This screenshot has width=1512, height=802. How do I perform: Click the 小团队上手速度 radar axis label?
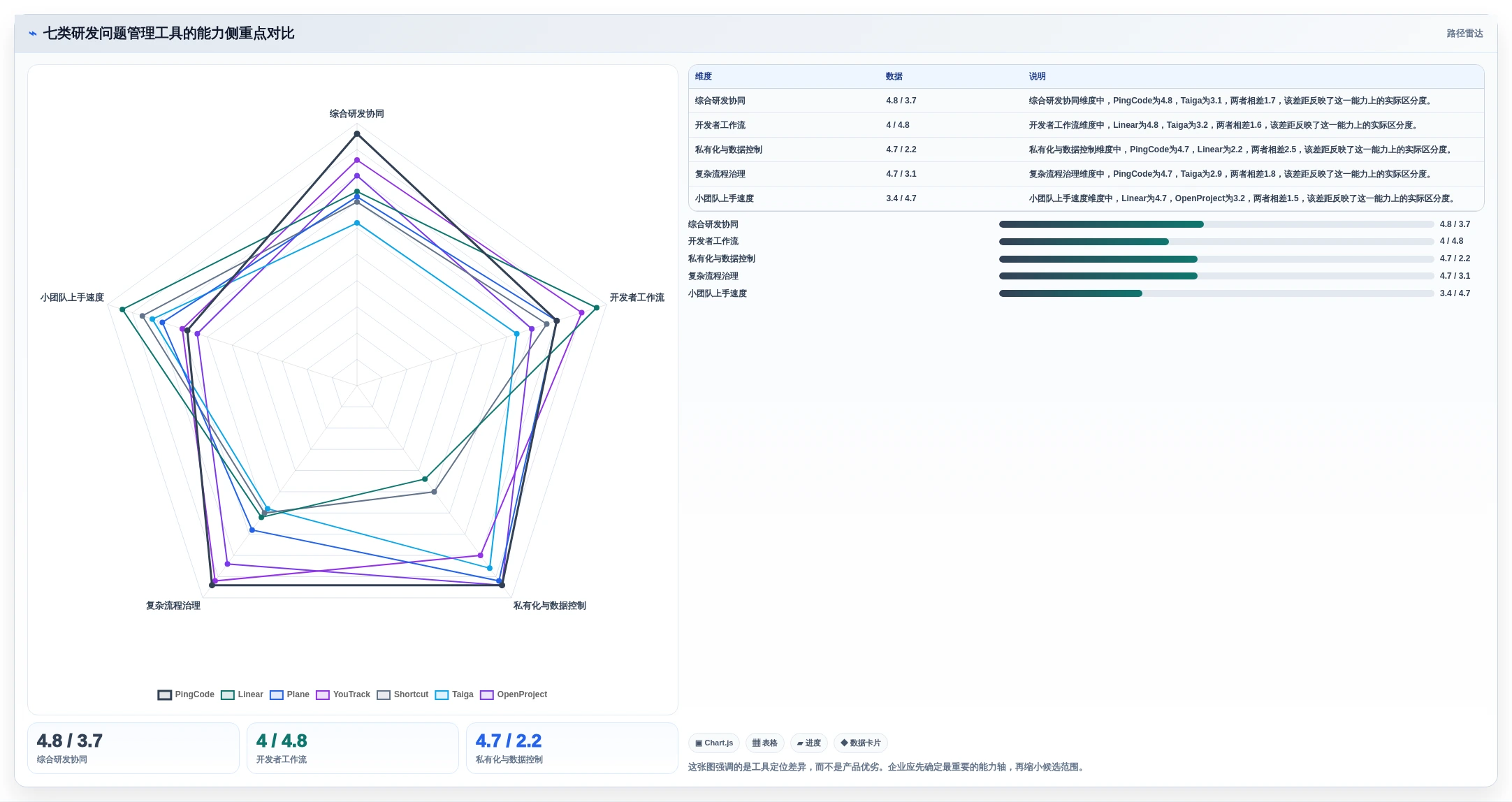tap(72, 298)
